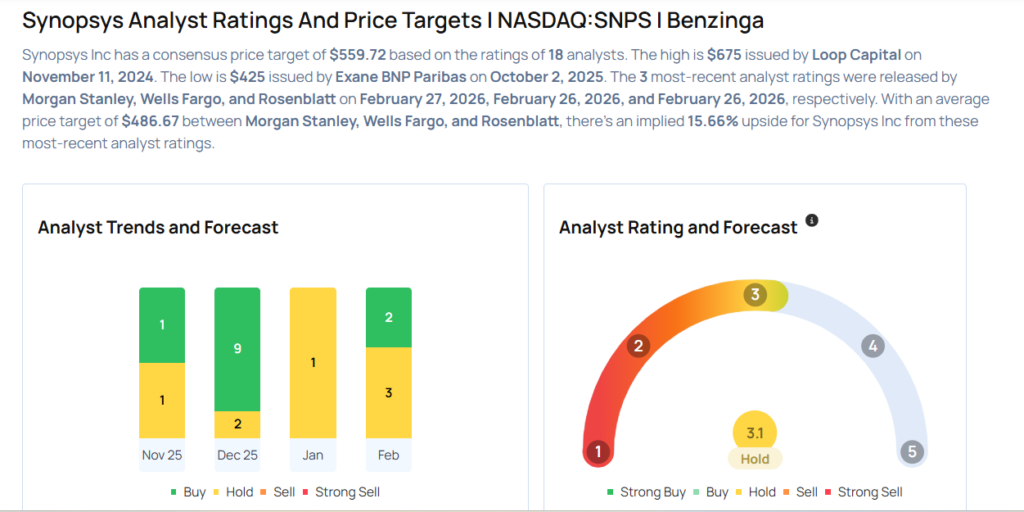
Task: Click the gauge marker number 4
Action: [x=873, y=347]
